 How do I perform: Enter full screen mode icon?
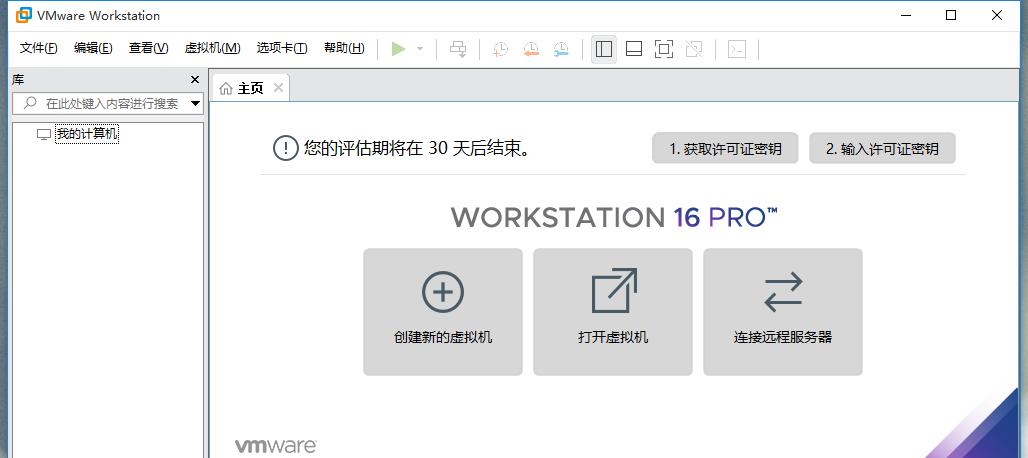click(664, 49)
